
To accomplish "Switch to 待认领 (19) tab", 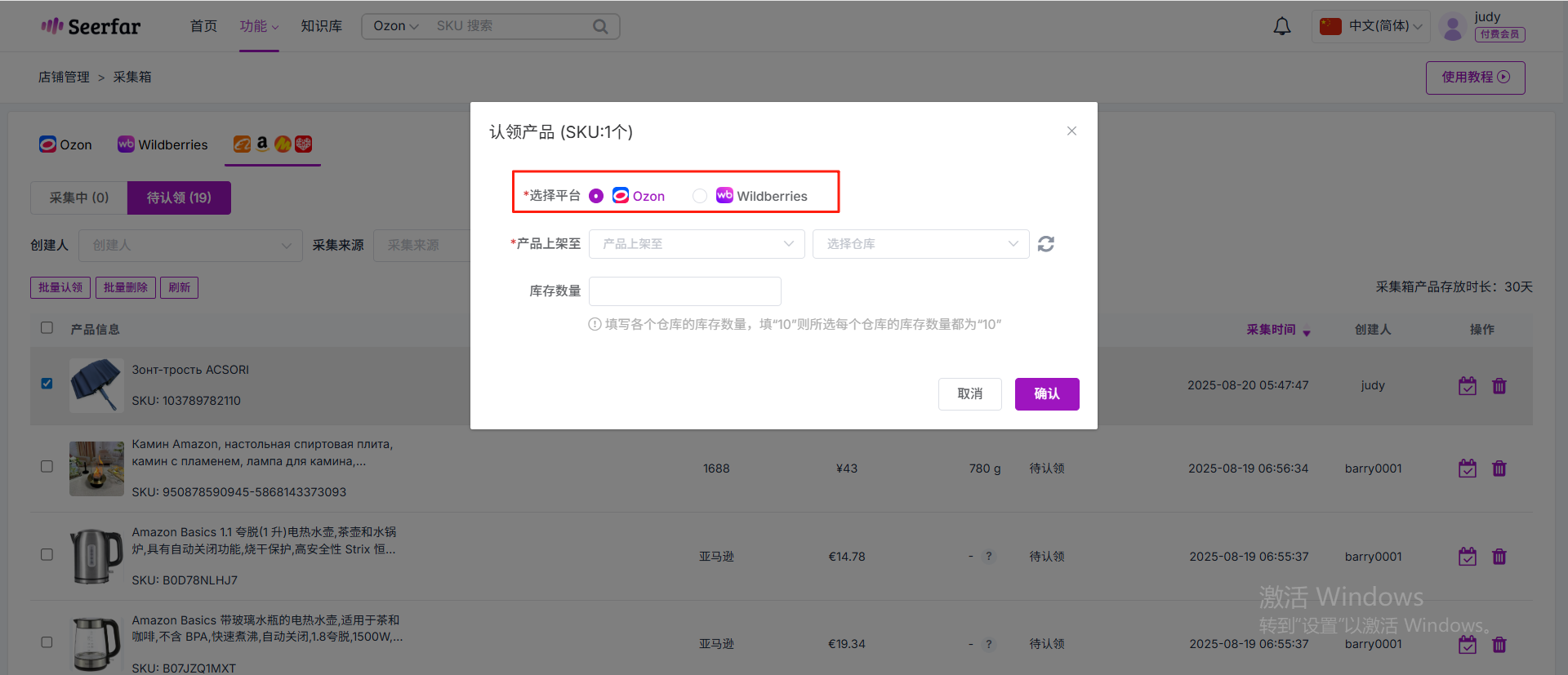I will click(179, 198).
